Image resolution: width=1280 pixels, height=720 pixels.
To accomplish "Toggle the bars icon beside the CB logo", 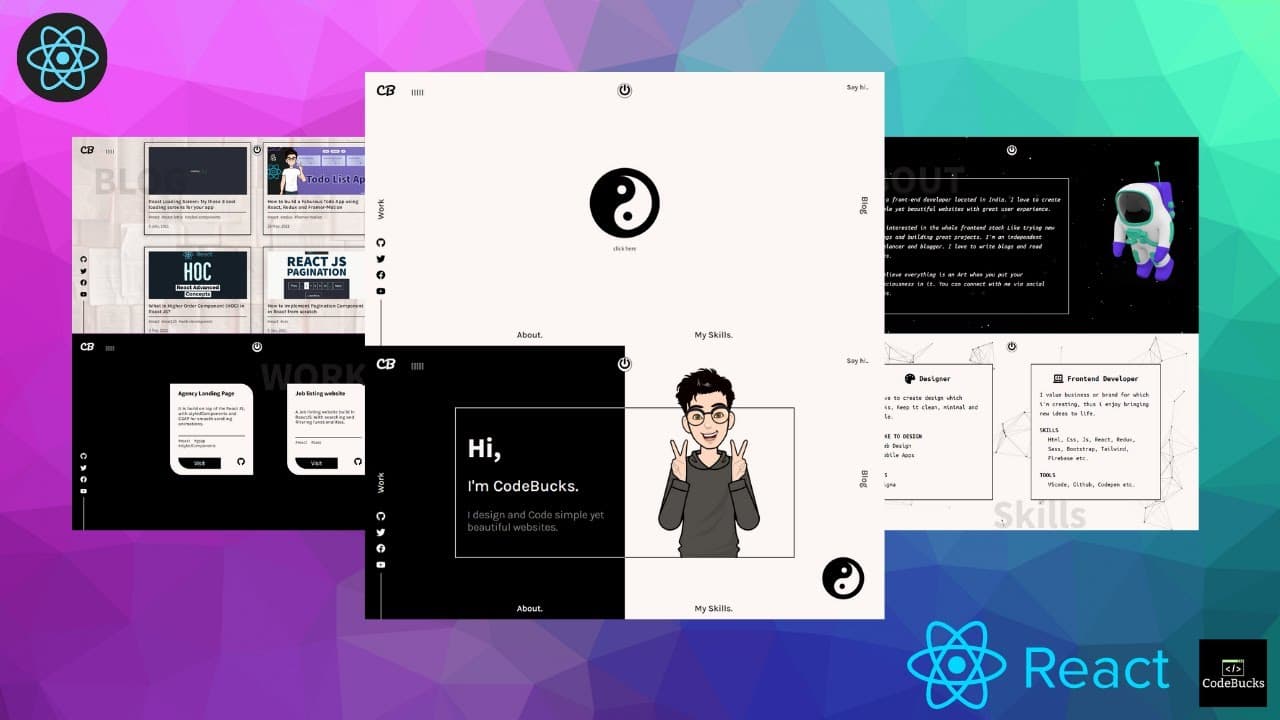I will coord(416,365).
